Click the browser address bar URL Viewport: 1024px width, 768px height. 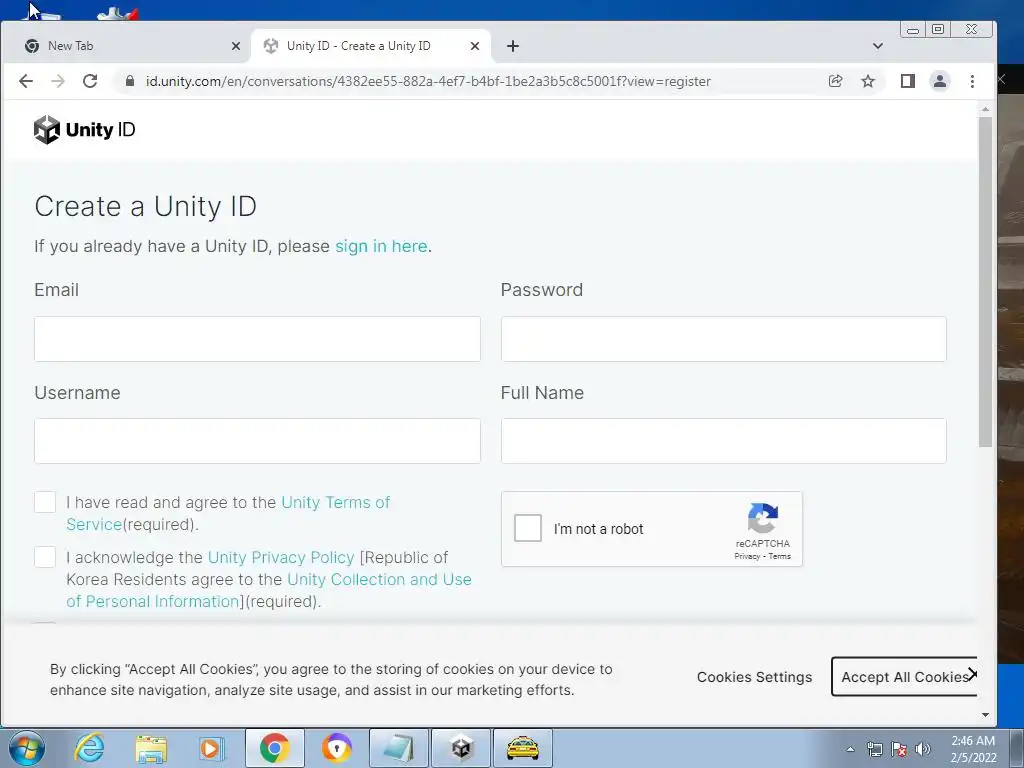tap(428, 81)
